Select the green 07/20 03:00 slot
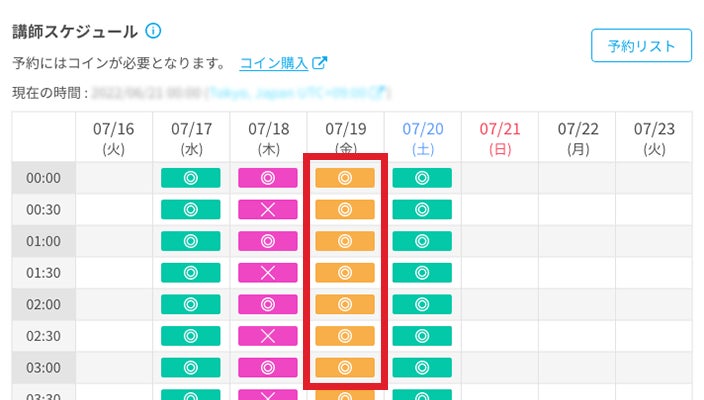Viewport: 704px width, 400px height. (422, 367)
